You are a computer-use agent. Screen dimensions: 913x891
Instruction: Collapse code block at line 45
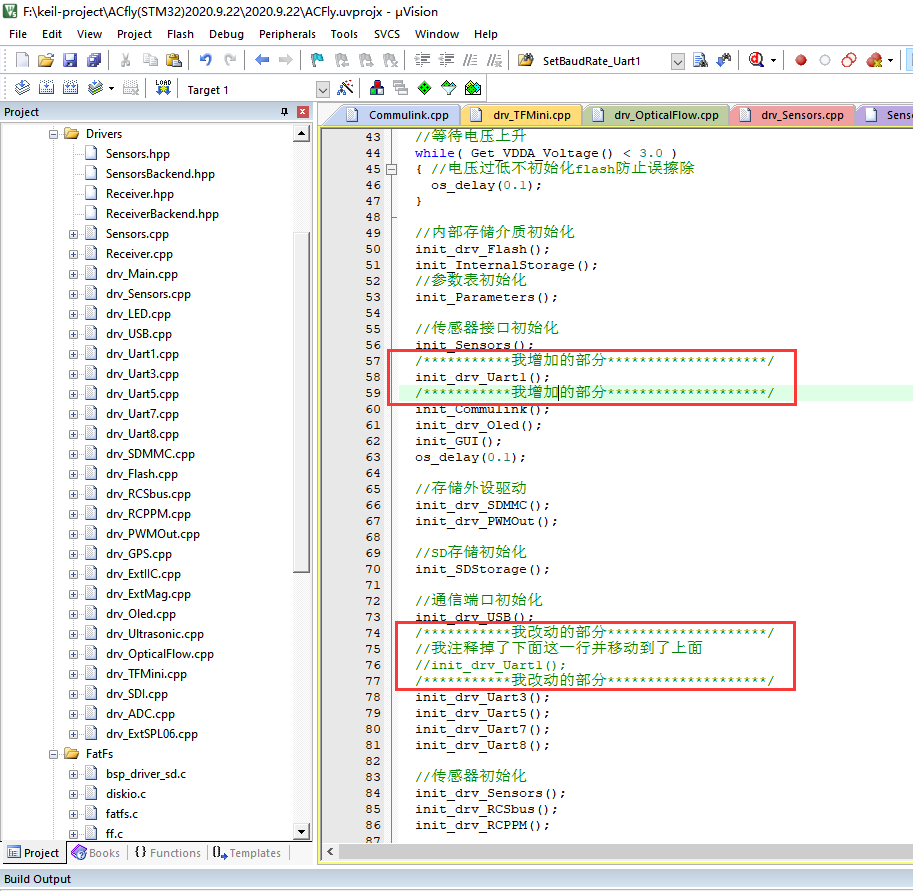(x=392, y=169)
